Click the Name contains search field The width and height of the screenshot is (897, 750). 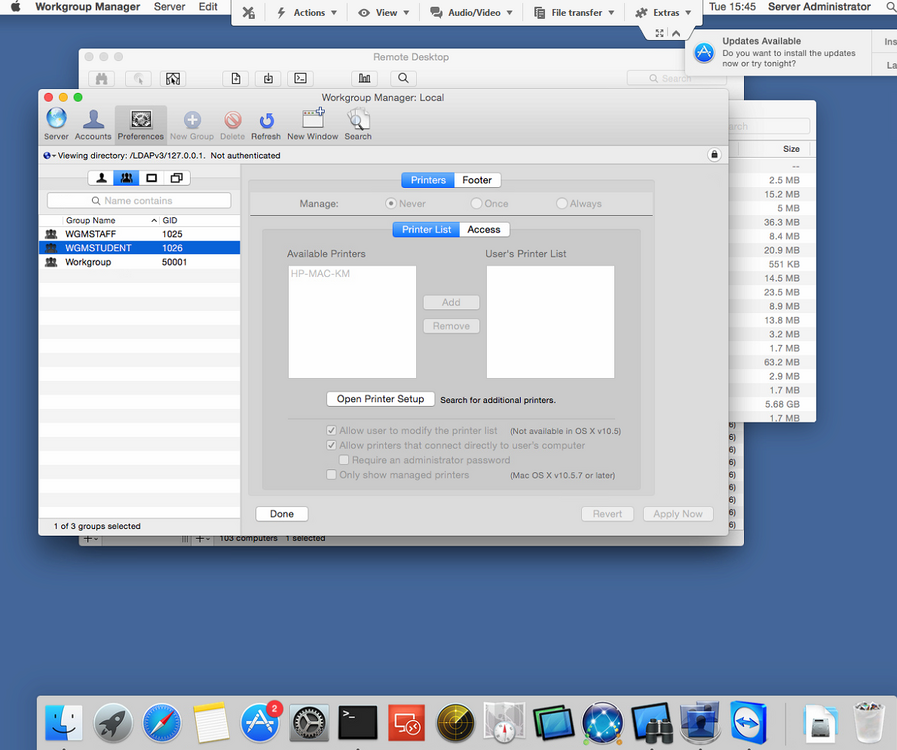(139, 201)
